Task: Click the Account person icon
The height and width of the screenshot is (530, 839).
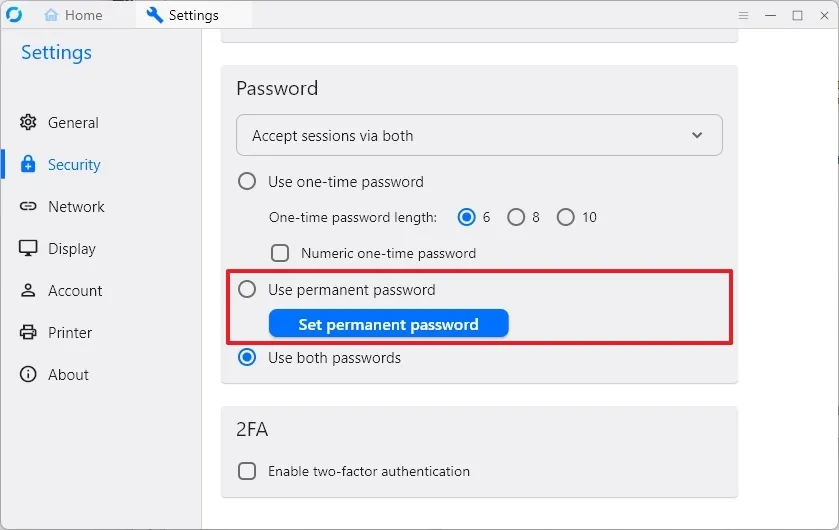Action: click(28, 291)
